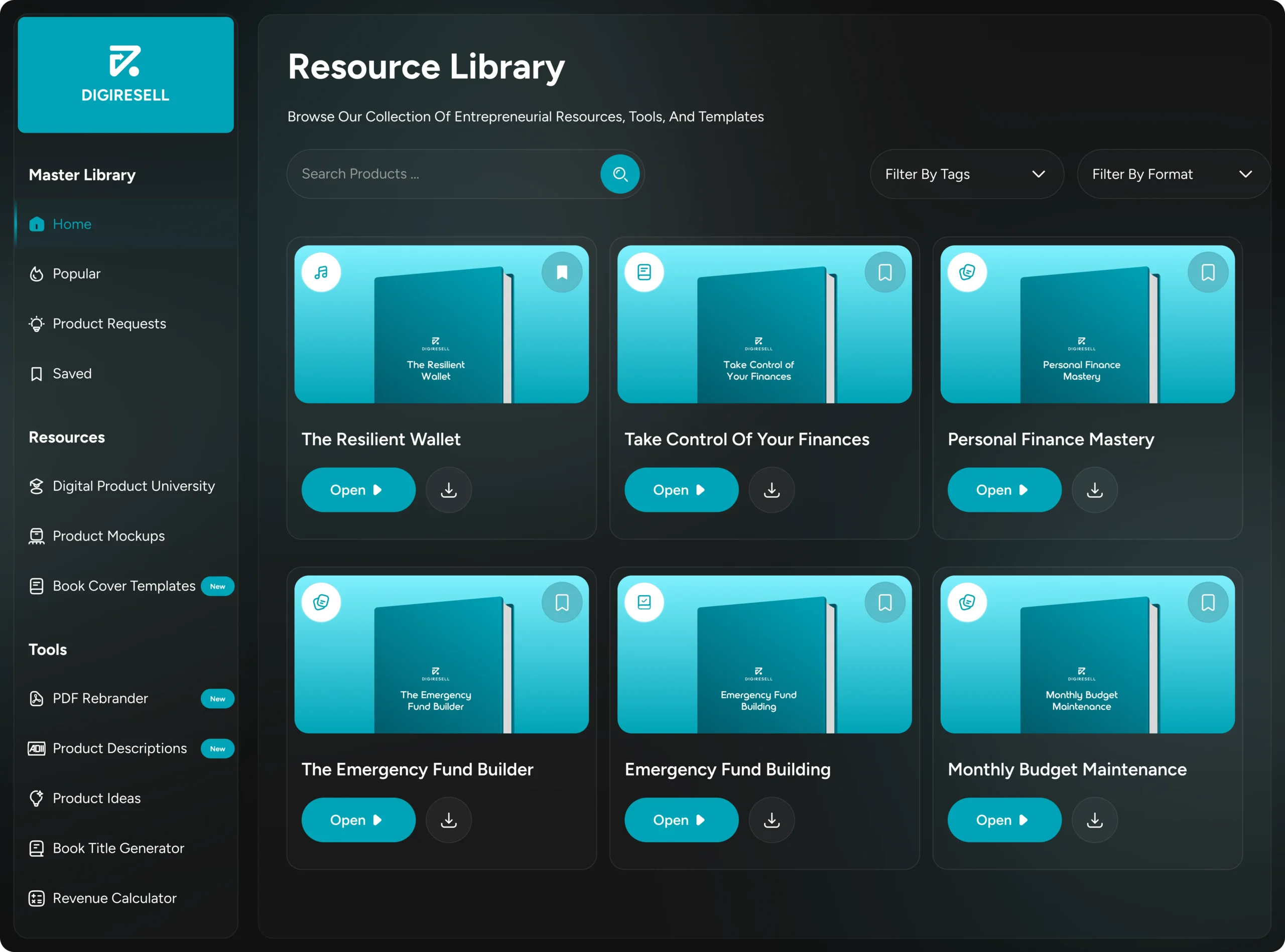Open the Revenue Calculator tool

point(114,898)
